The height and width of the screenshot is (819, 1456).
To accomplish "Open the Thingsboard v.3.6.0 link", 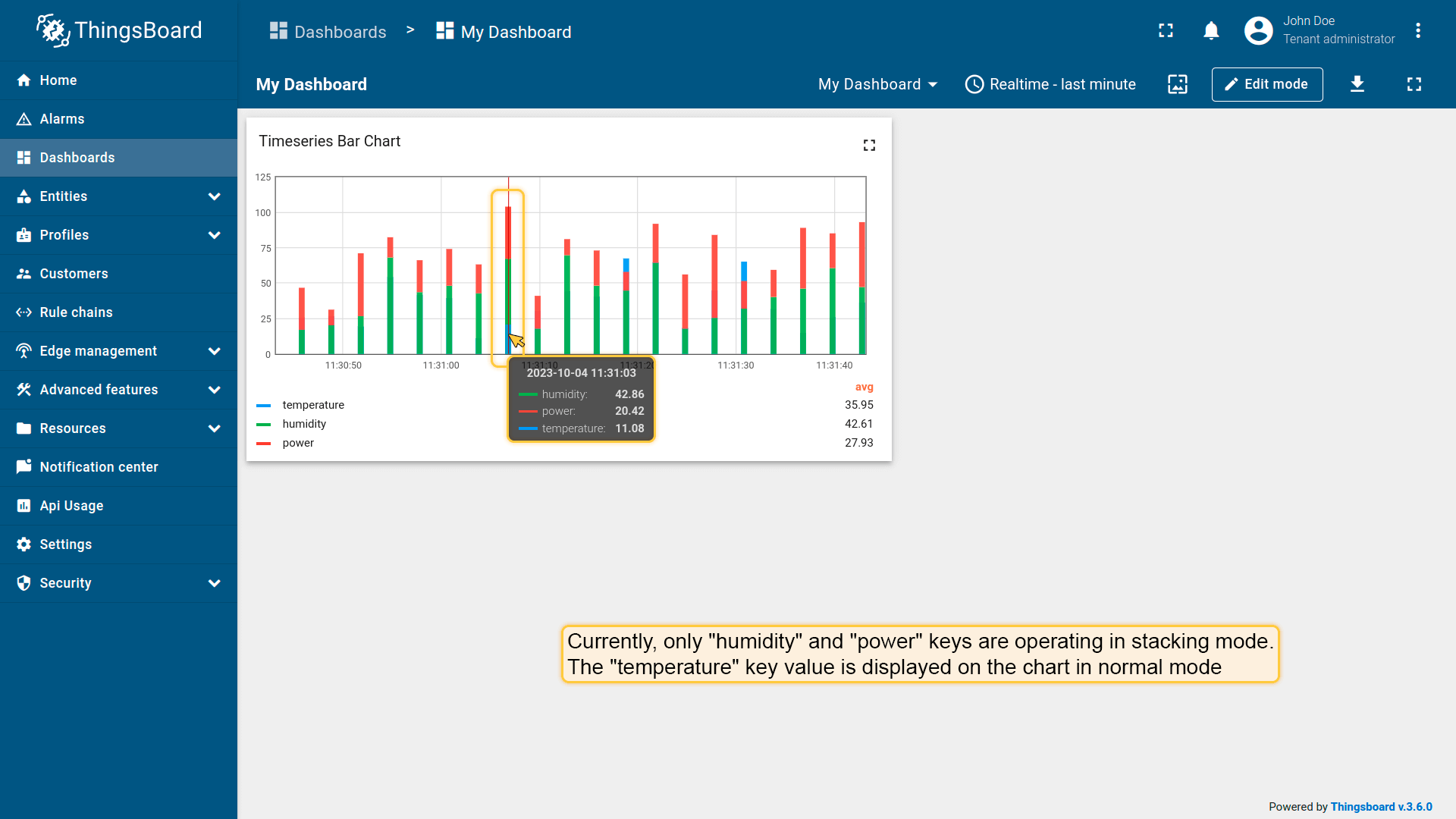I will click(1381, 807).
